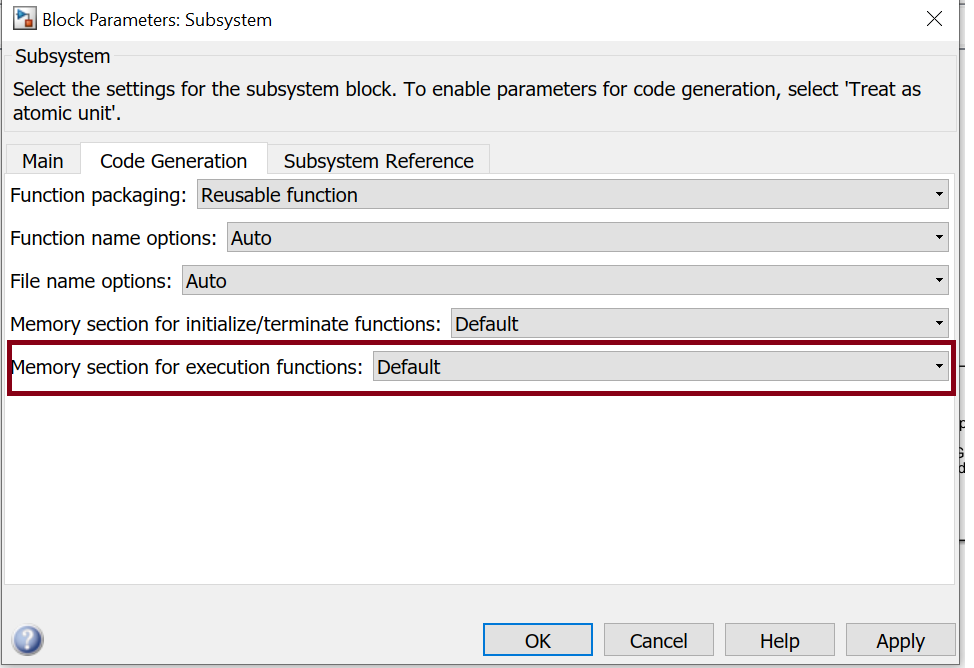Viewport: 974px width, 668px height.
Task: Select the Code Generation tab
Action: point(173,160)
